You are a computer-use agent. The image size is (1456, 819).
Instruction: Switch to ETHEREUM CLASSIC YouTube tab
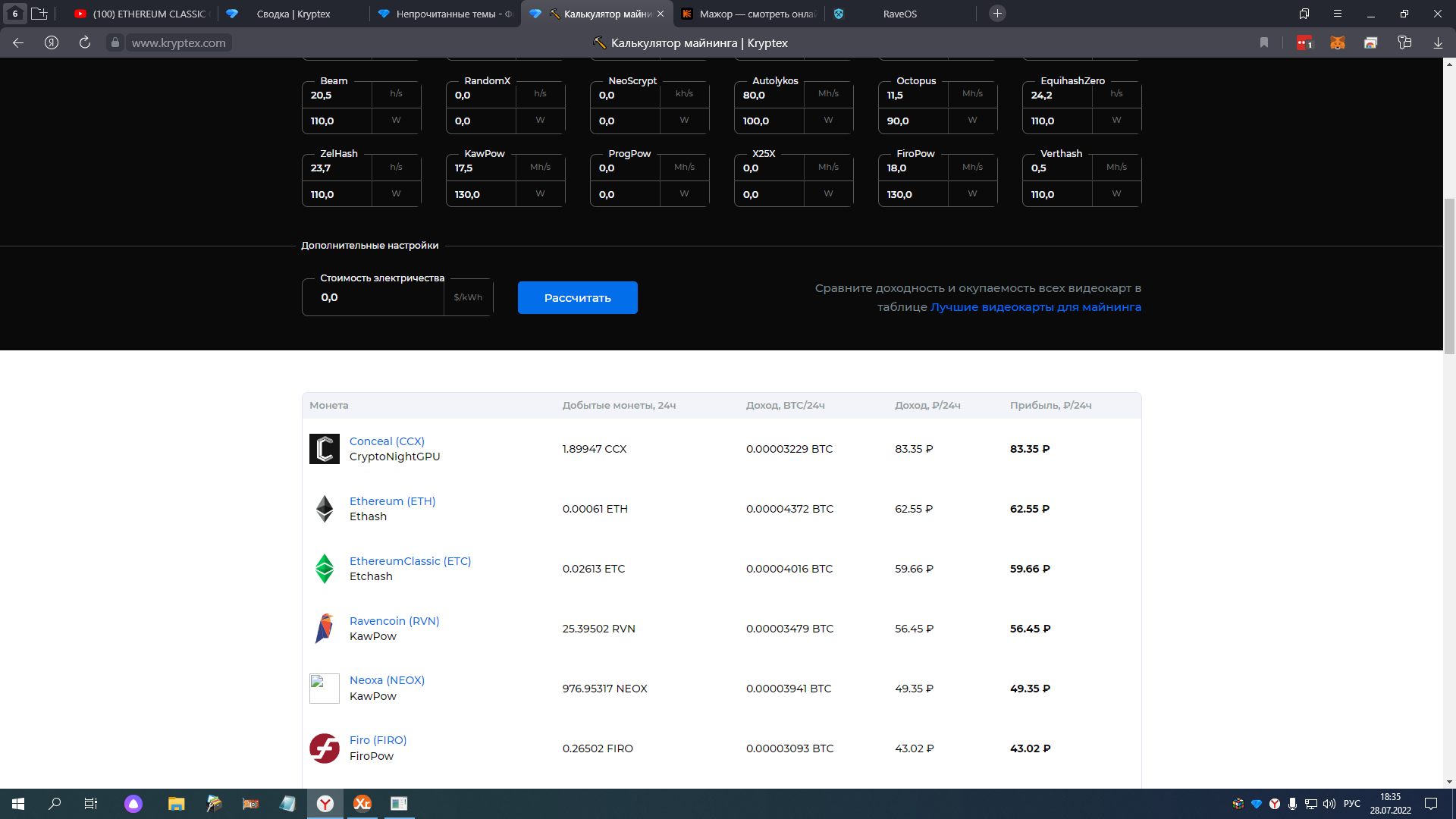141,14
